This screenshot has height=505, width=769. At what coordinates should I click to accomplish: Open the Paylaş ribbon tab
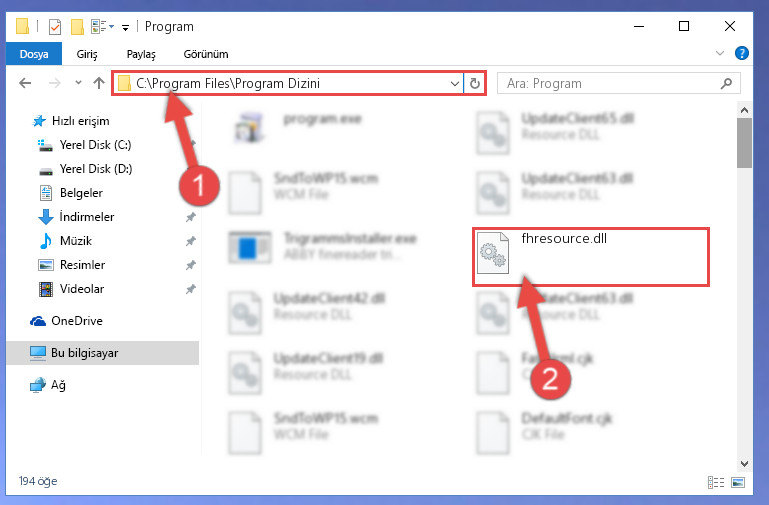(141, 54)
